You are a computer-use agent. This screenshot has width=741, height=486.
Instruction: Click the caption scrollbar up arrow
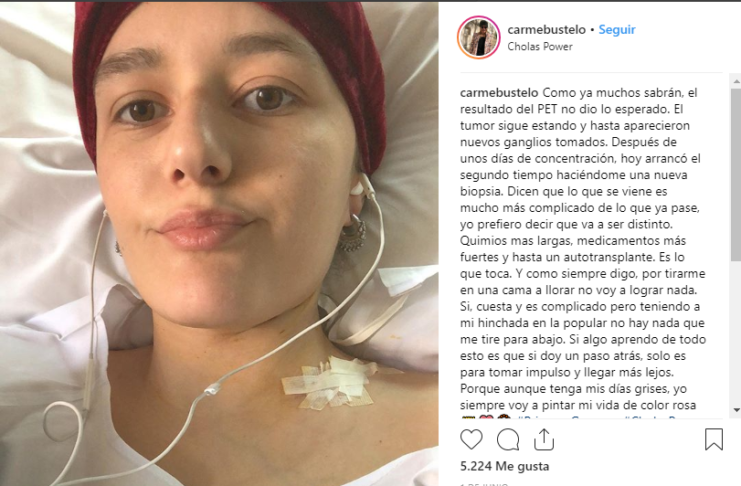click(x=736, y=82)
